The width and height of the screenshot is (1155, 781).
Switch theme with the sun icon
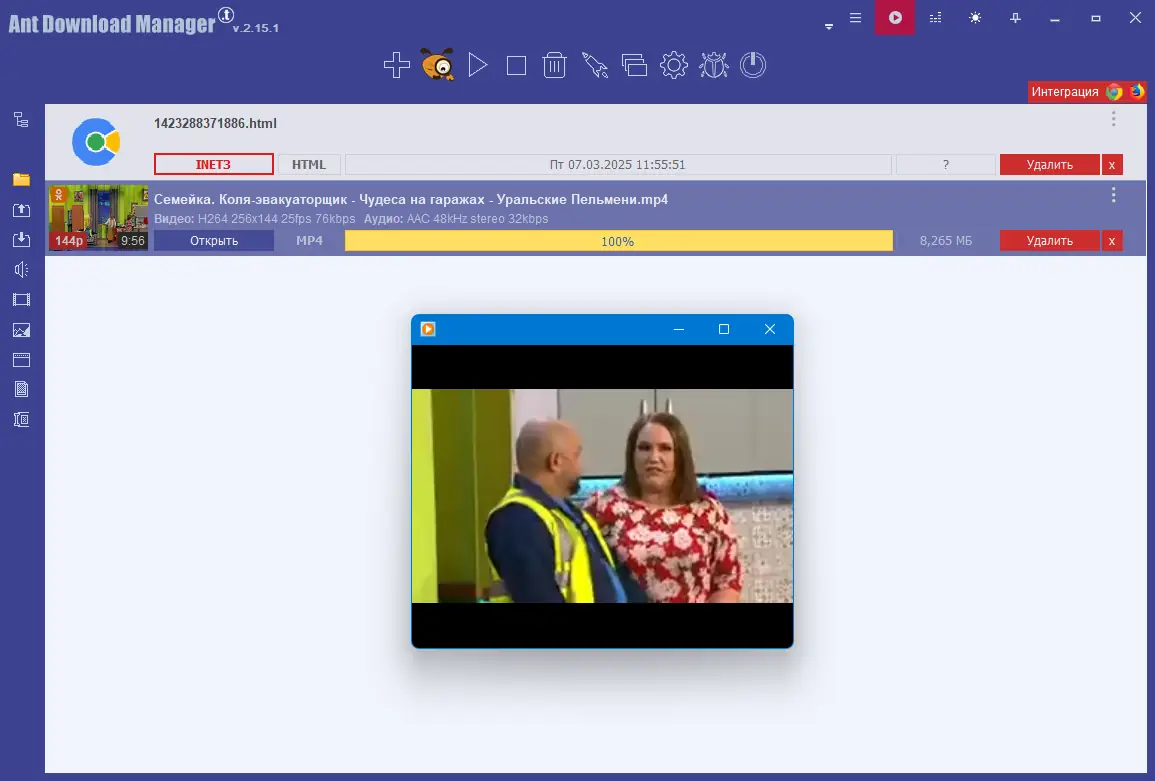(975, 18)
